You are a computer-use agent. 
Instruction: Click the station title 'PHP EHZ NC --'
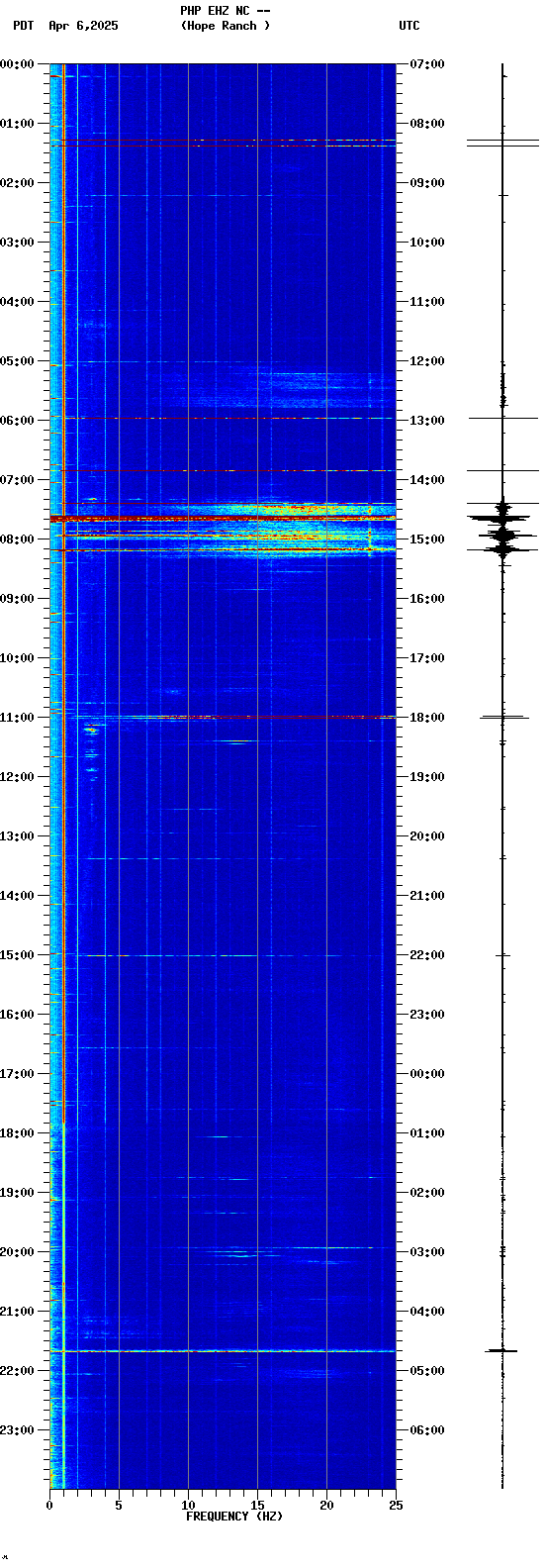point(225,11)
